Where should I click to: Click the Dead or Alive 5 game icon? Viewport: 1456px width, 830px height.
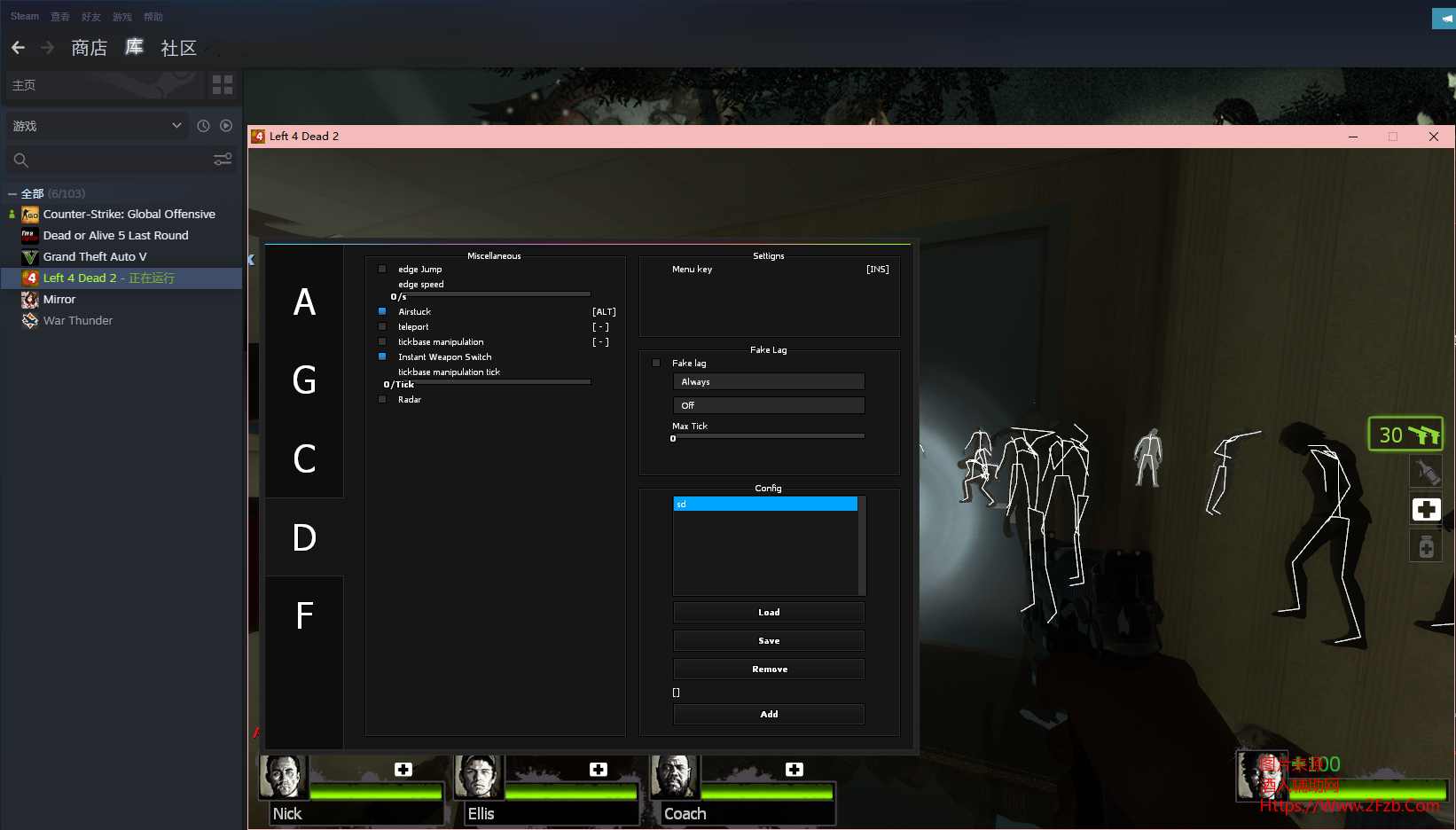coord(30,236)
